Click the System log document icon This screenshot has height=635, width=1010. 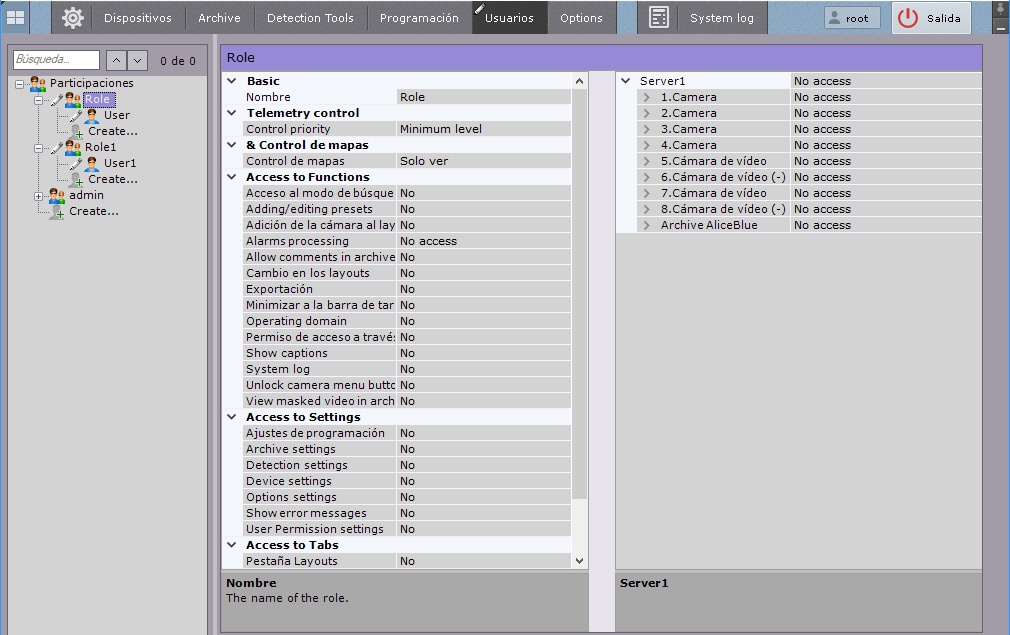[x=658, y=18]
